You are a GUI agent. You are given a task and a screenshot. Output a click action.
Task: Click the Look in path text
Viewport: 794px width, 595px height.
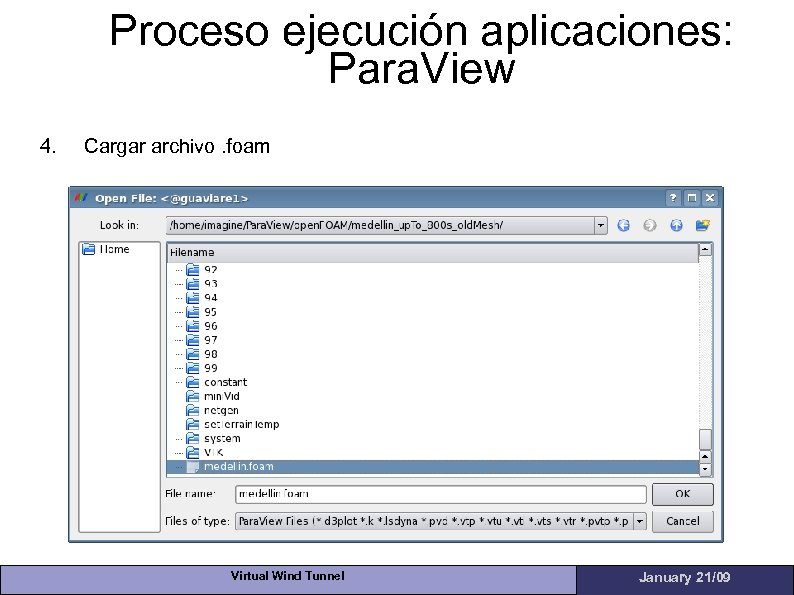[336, 225]
